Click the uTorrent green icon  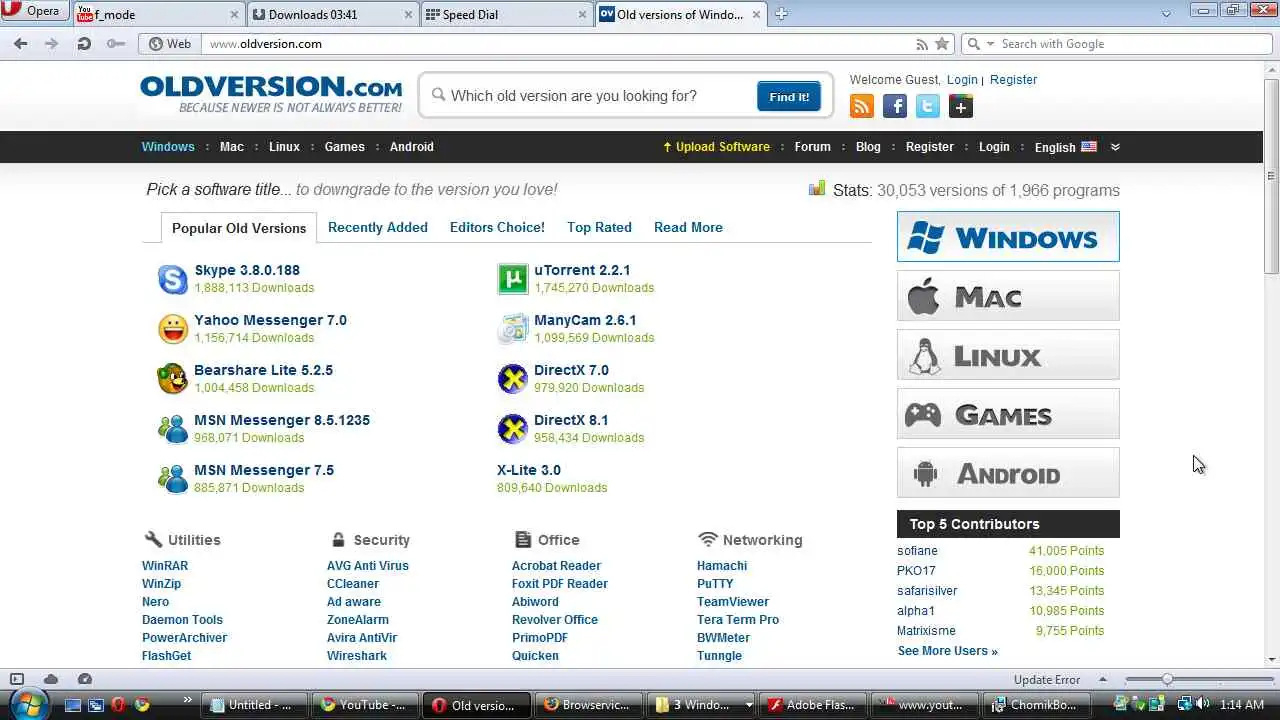coord(513,279)
